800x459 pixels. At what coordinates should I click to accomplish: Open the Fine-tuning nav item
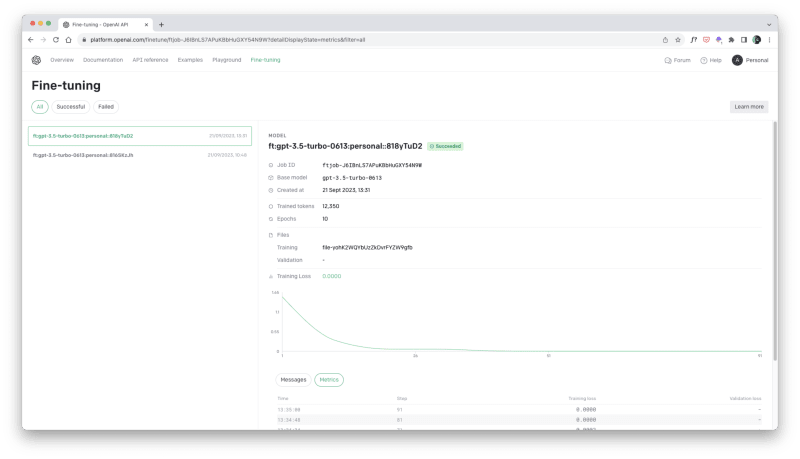click(265, 60)
